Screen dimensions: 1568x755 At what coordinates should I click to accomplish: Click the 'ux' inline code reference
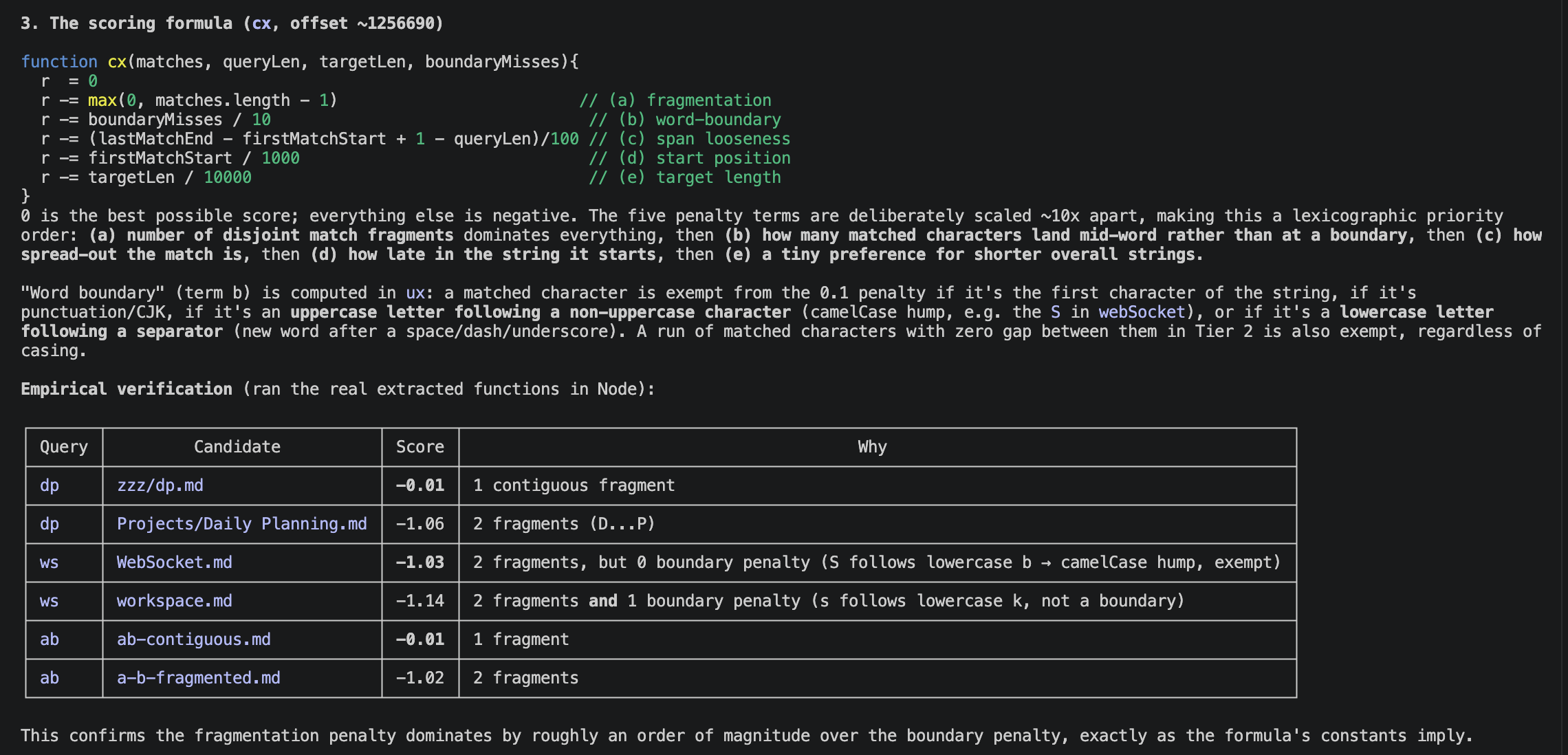415,293
